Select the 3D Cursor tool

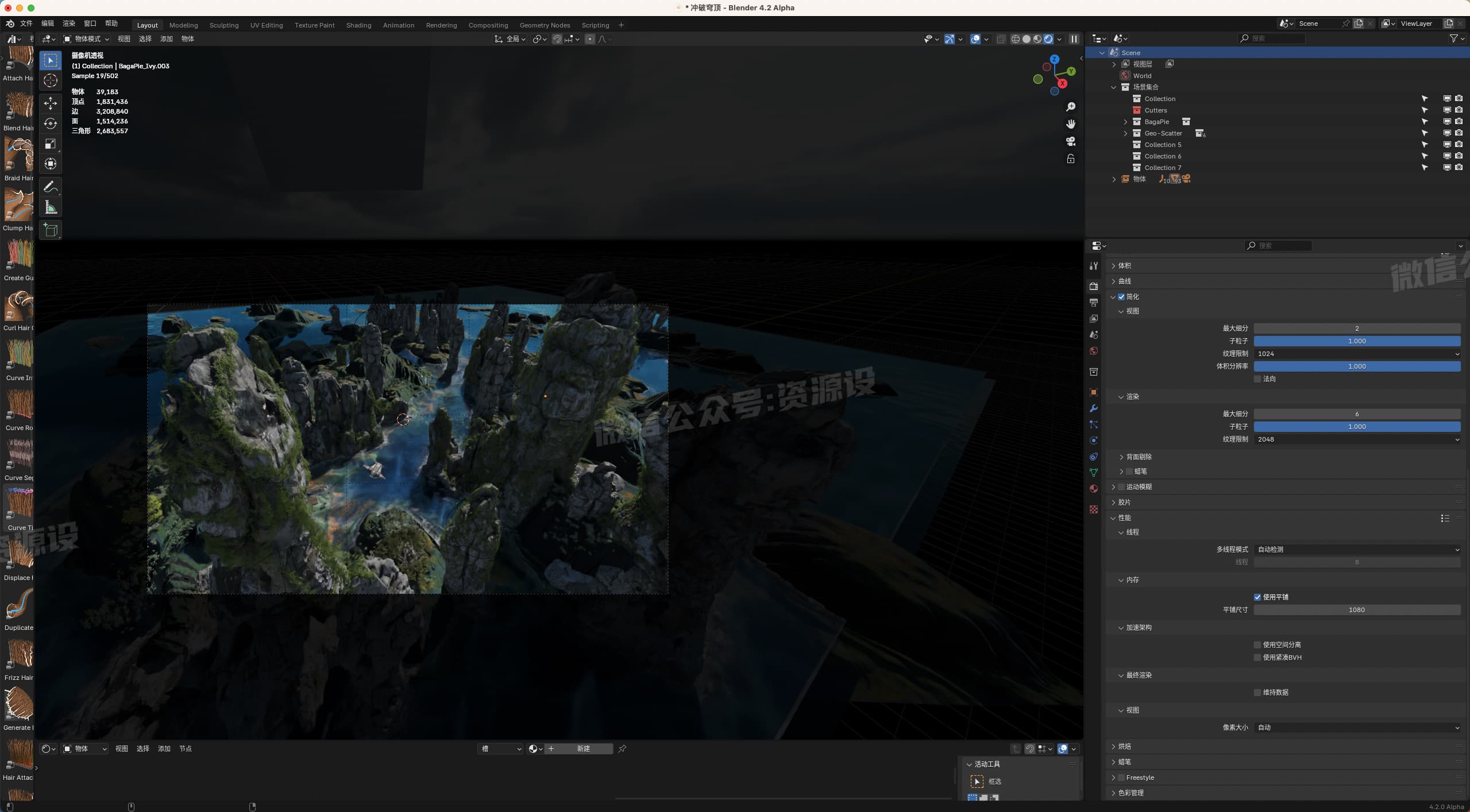coord(51,81)
